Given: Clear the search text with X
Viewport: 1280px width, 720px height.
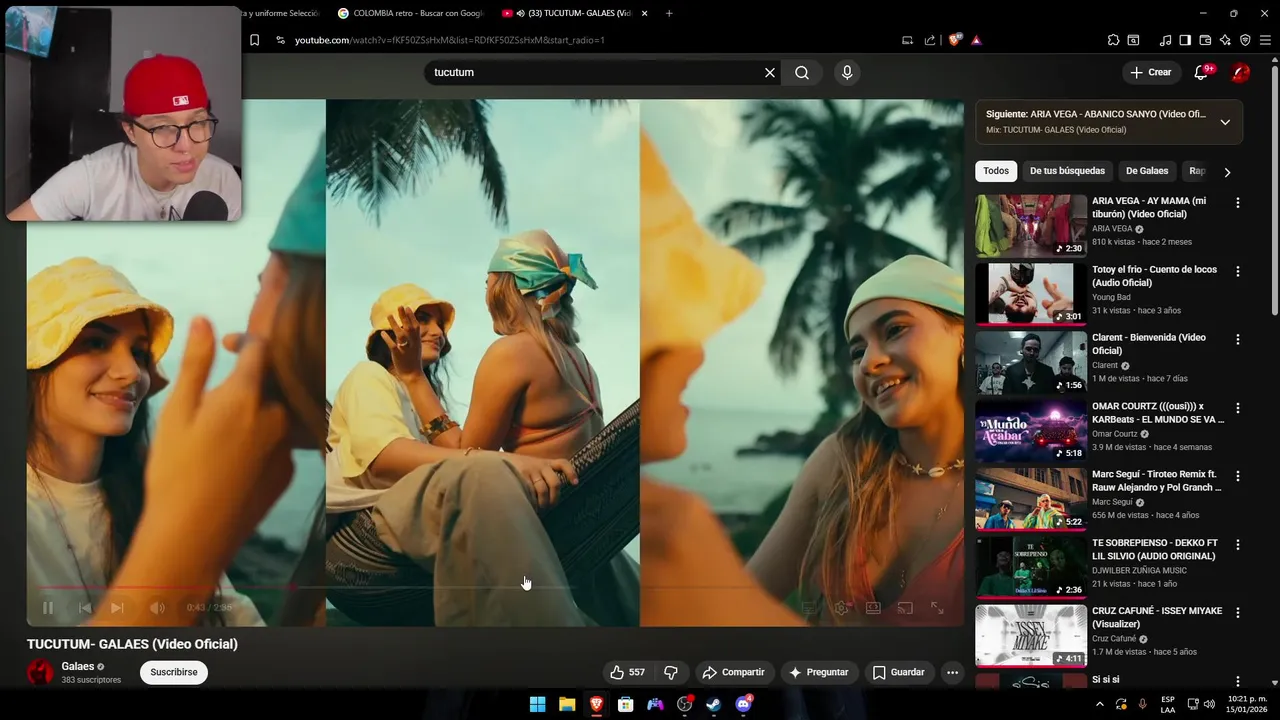Looking at the screenshot, I should [x=770, y=72].
